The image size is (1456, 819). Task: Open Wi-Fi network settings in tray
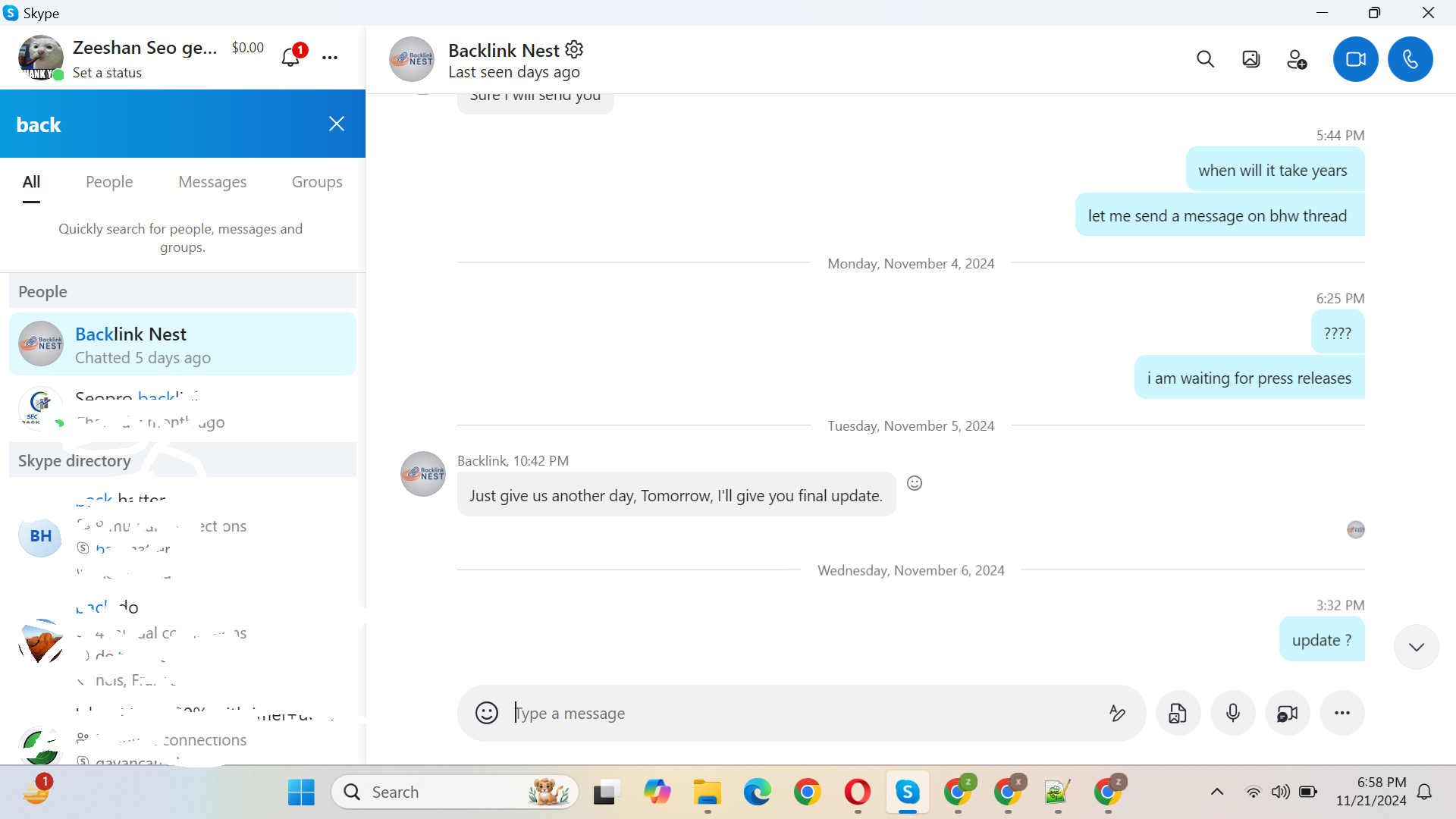click(x=1254, y=792)
